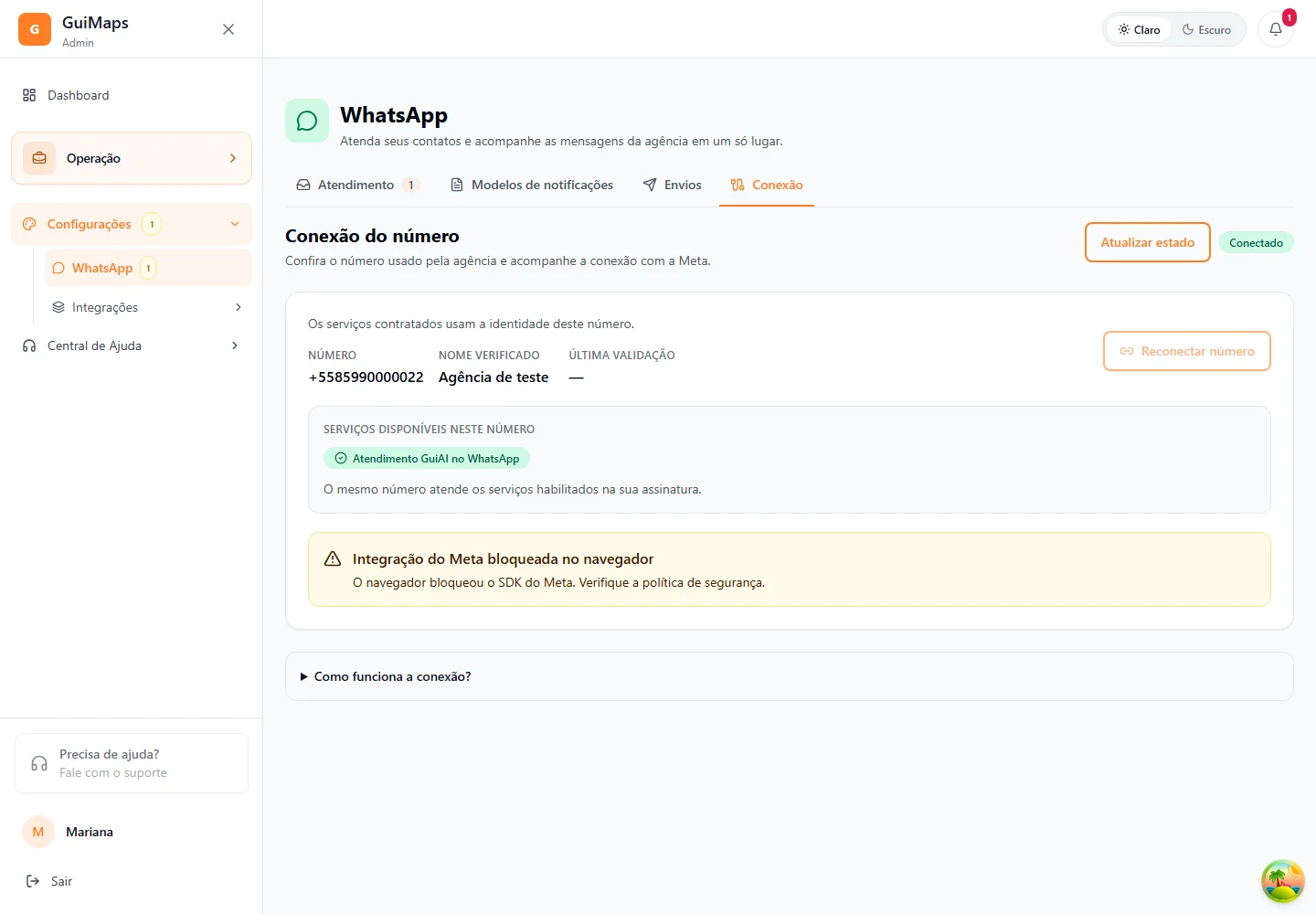This screenshot has height=914, width=1316.
Task: Click the Sair logout arrow icon
Action: (x=33, y=881)
